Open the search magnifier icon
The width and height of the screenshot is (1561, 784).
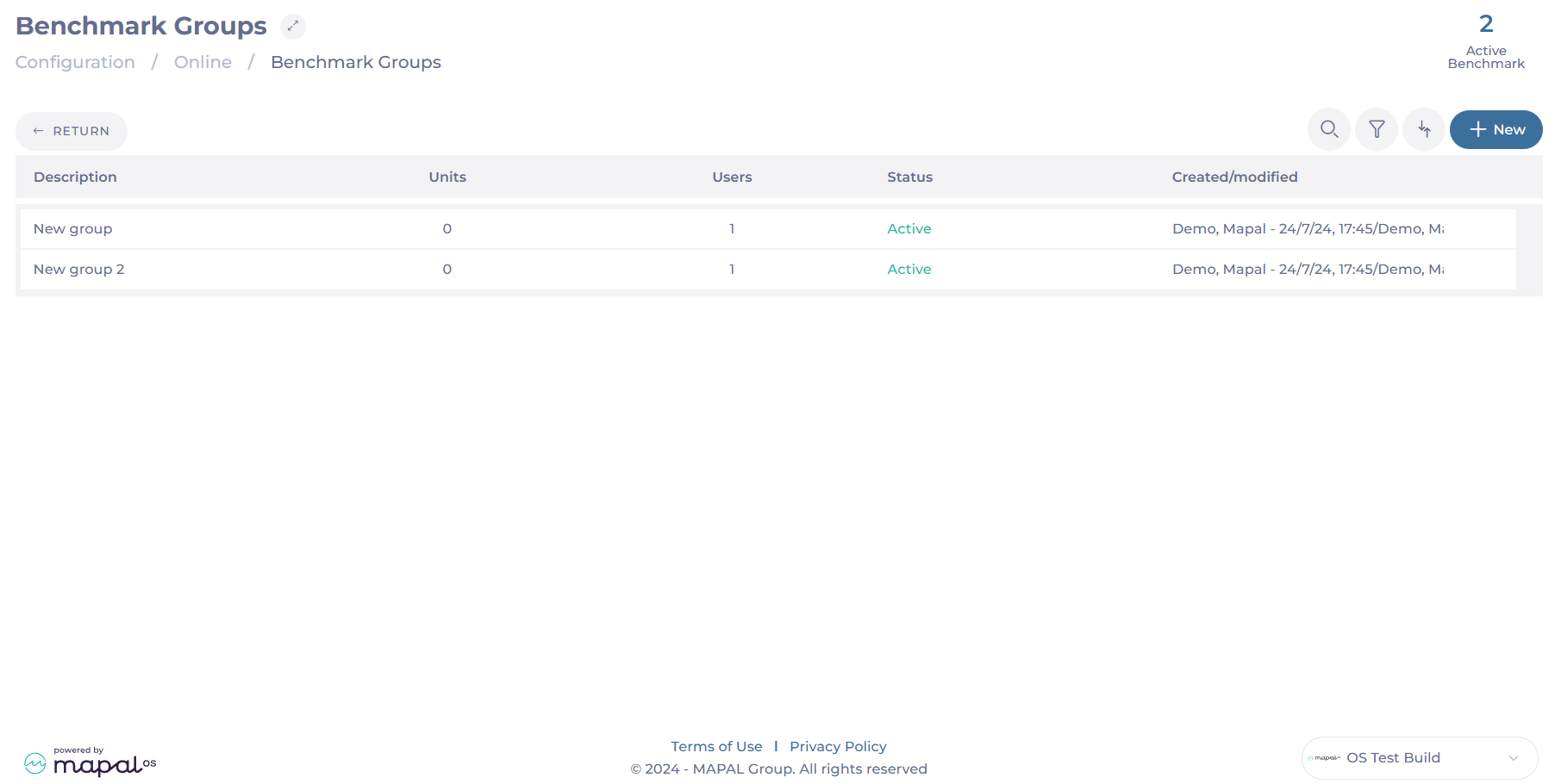tap(1329, 129)
